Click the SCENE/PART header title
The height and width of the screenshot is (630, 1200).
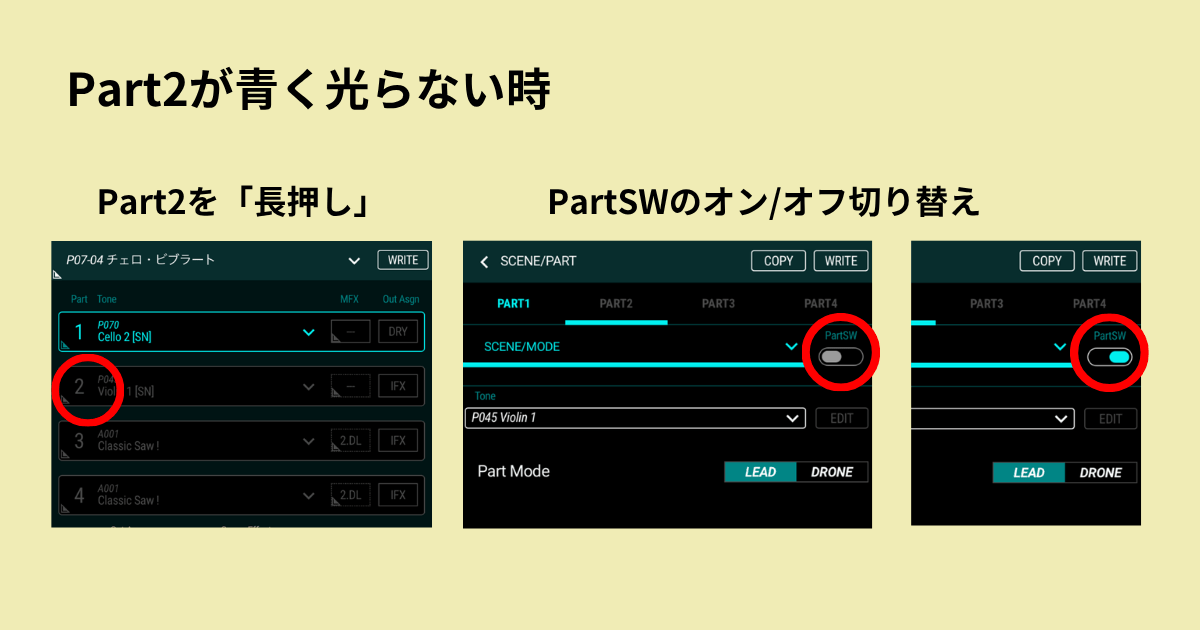coord(538,261)
